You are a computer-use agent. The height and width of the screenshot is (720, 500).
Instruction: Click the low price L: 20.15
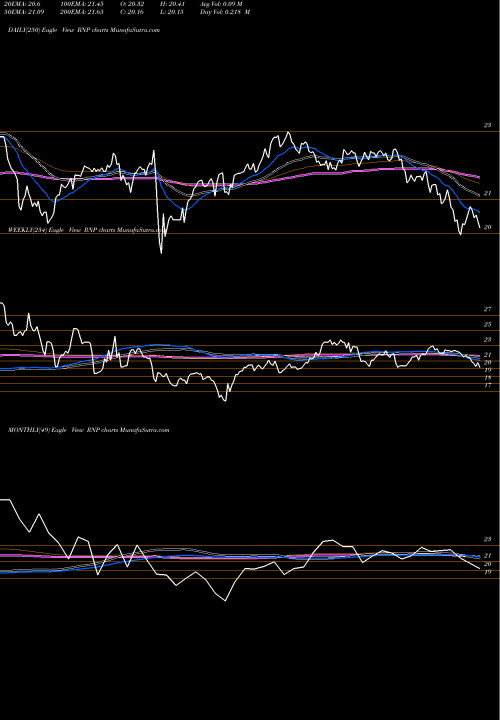[172, 12]
